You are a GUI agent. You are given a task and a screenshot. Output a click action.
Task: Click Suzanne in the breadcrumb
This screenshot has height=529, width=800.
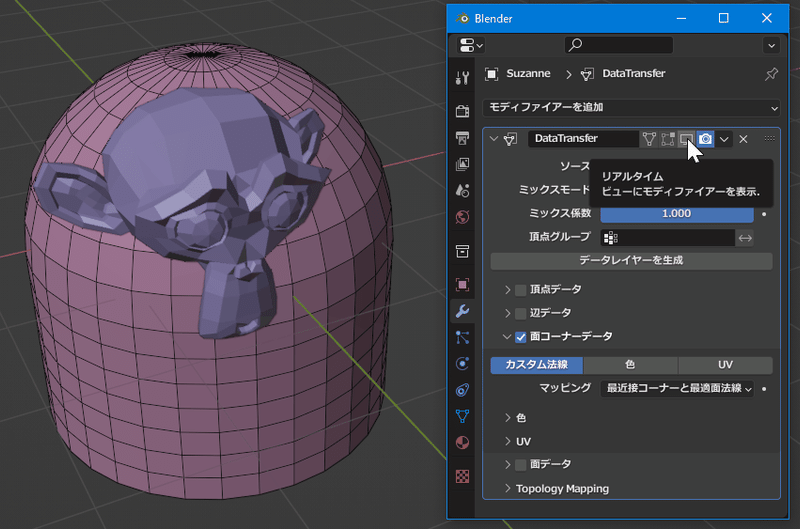pos(528,73)
